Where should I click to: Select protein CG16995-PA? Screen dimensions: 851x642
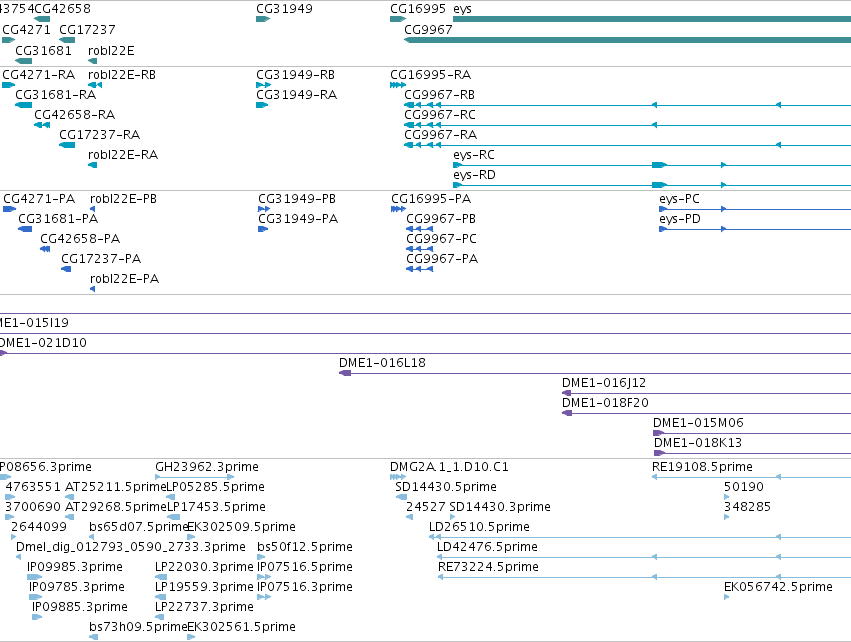[431, 199]
